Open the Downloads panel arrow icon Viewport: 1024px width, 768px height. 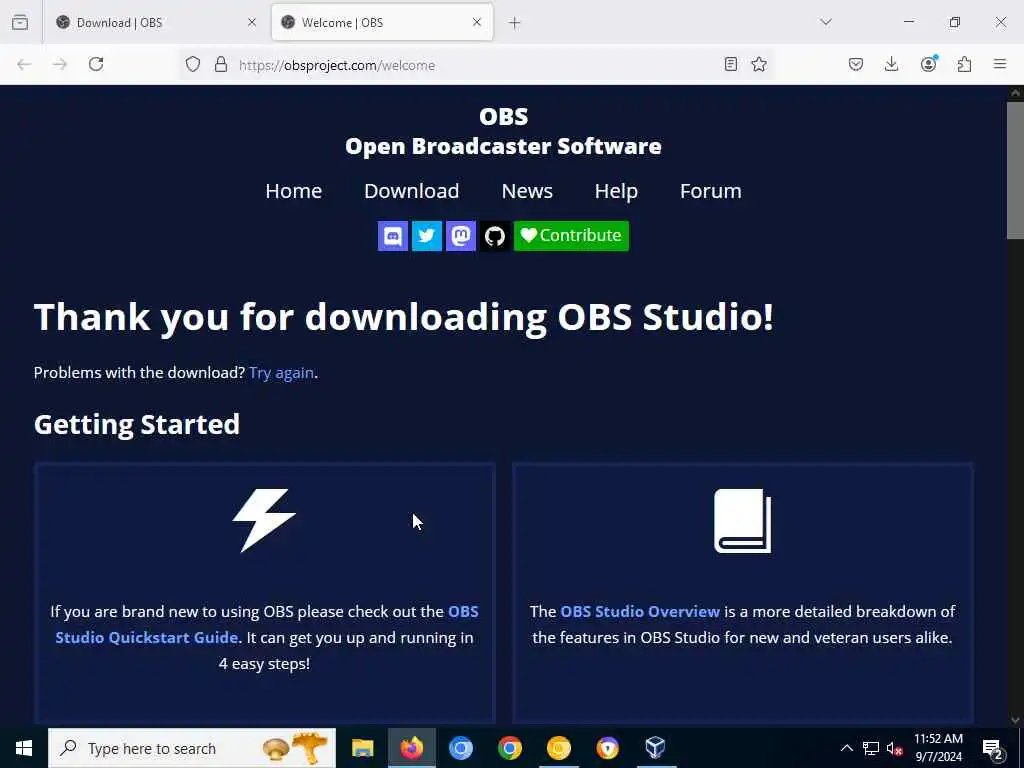[x=891, y=64]
